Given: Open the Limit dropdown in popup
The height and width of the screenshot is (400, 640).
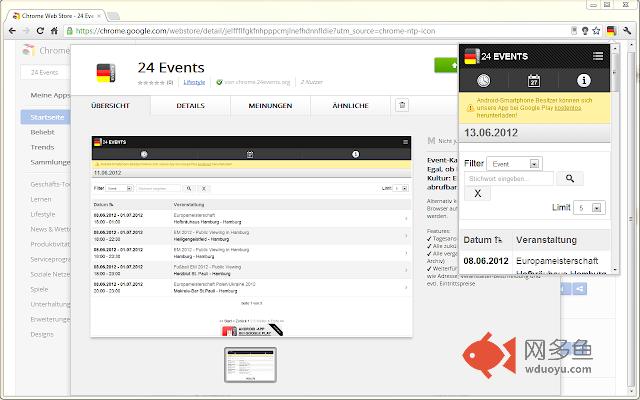Looking at the screenshot, I should tap(589, 208).
